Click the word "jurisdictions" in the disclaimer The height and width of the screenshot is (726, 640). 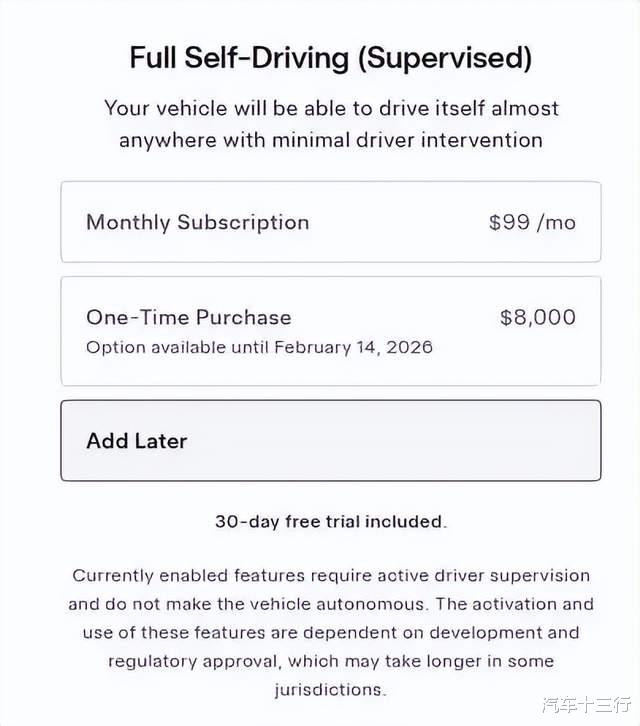[x=330, y=690]
